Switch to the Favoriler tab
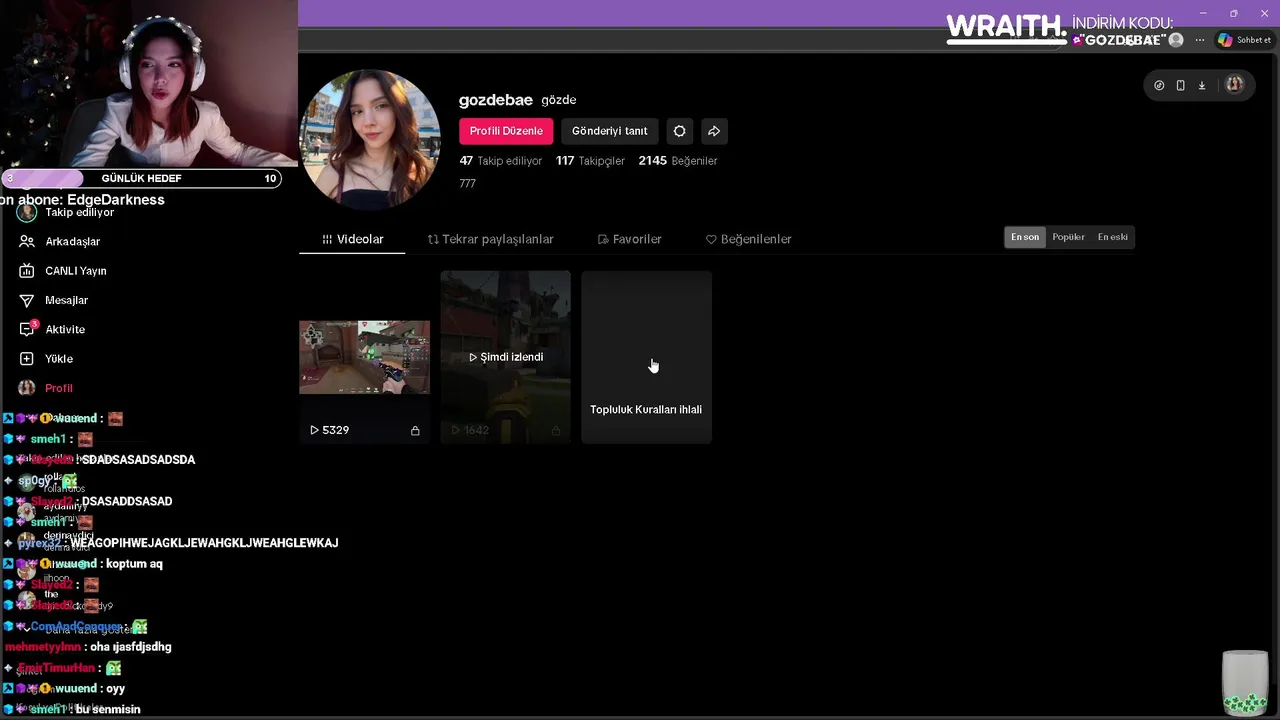The width and height of the screenshot is (1280, 720). pos(629,239)
